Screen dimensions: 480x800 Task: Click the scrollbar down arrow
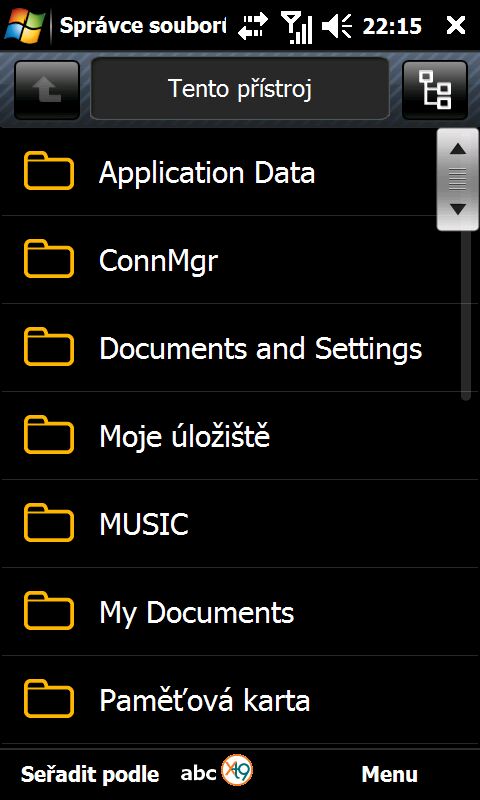point(459,209)
